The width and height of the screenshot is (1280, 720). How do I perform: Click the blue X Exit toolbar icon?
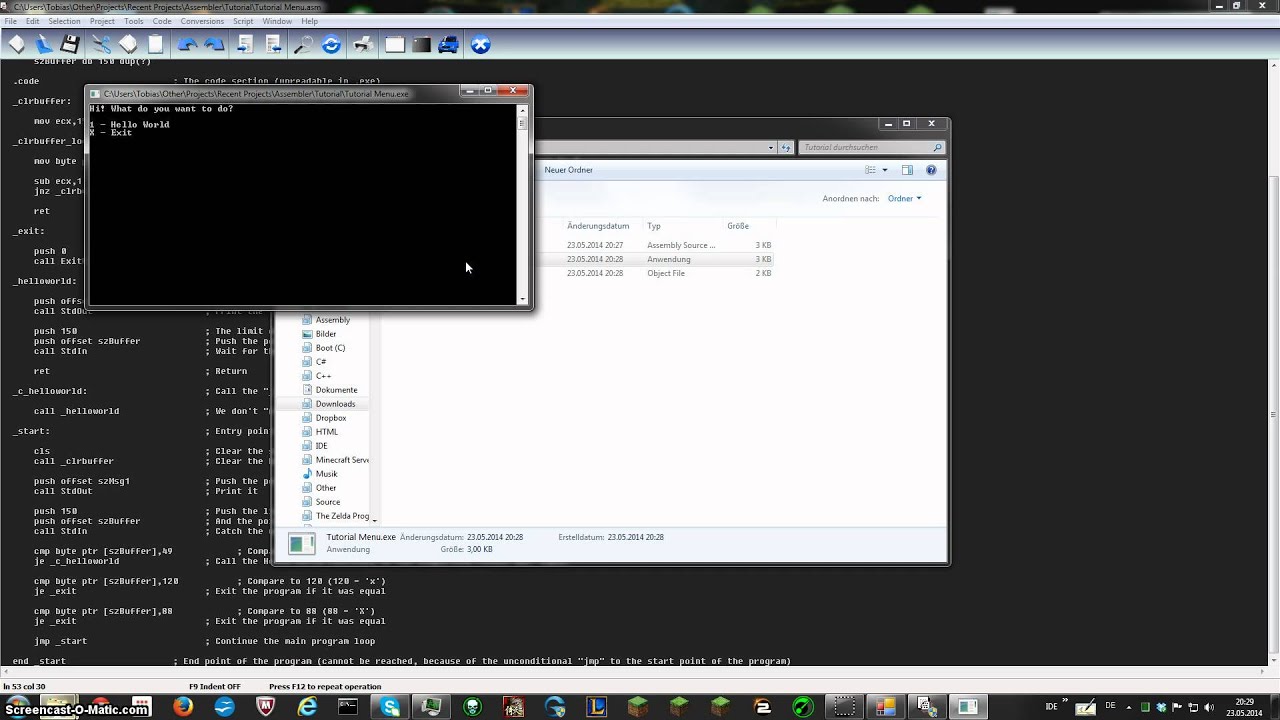[x=481, y=44]
